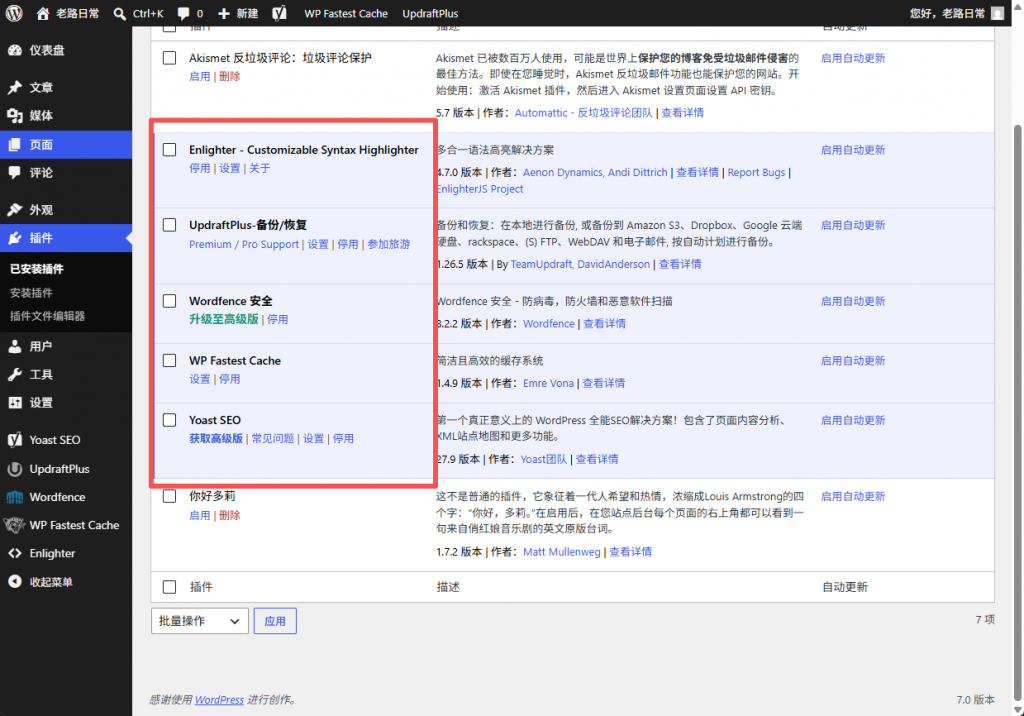This screenshot has width=1024, height=716.
Task: Click 设置 under WP Fastest Cache
Action: 200,379
